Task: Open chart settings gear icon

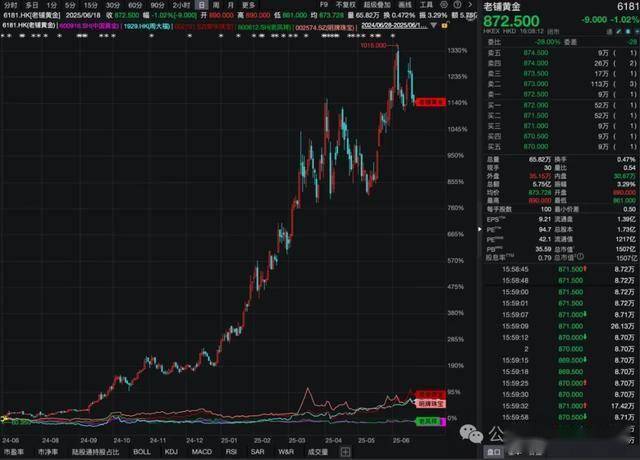Action: pyautogui.click(x=444, y=5)
